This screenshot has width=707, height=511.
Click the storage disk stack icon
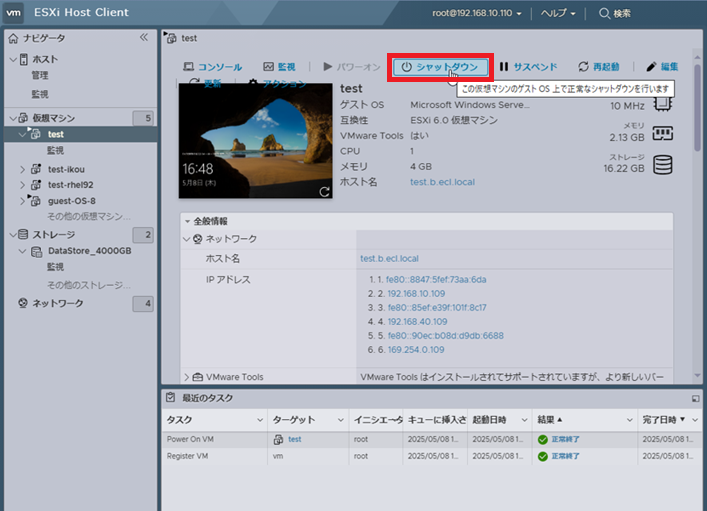[x=663, y=165]
